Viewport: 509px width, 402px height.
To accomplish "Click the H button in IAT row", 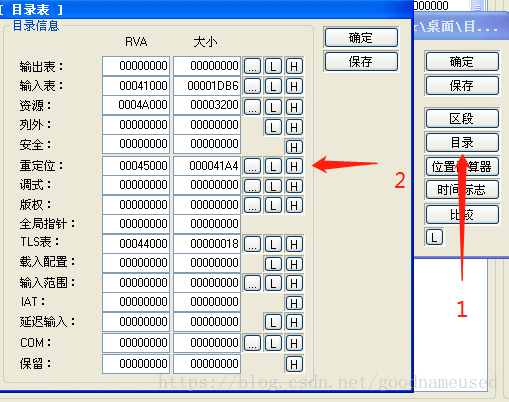I will pos(294,303).
